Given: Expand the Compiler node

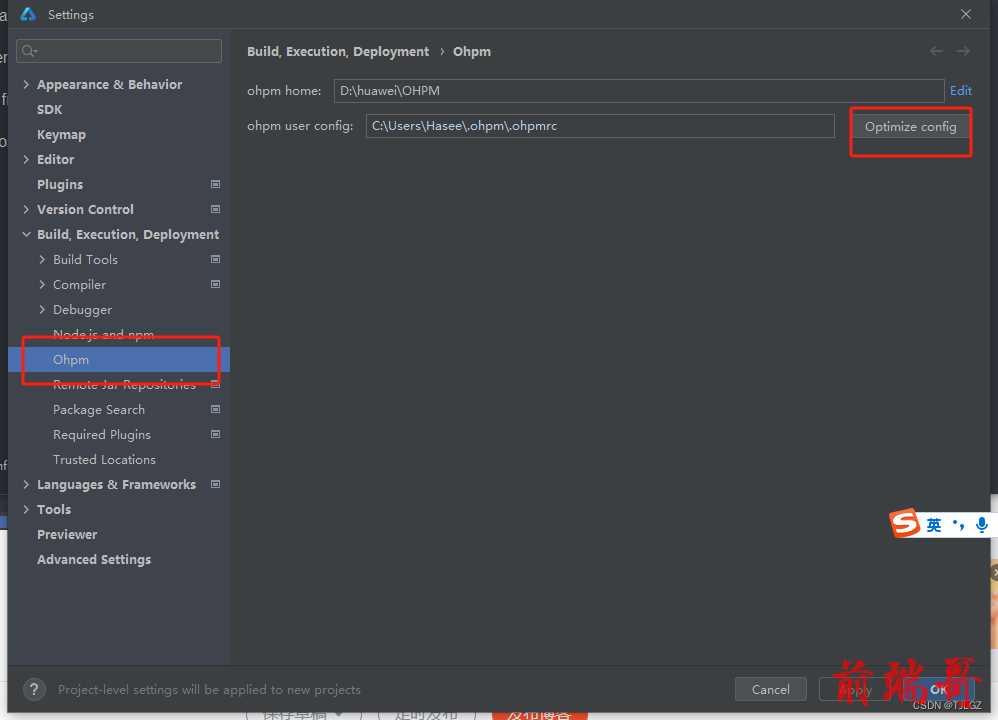Looking at the screenshot, I should [42, 284].
